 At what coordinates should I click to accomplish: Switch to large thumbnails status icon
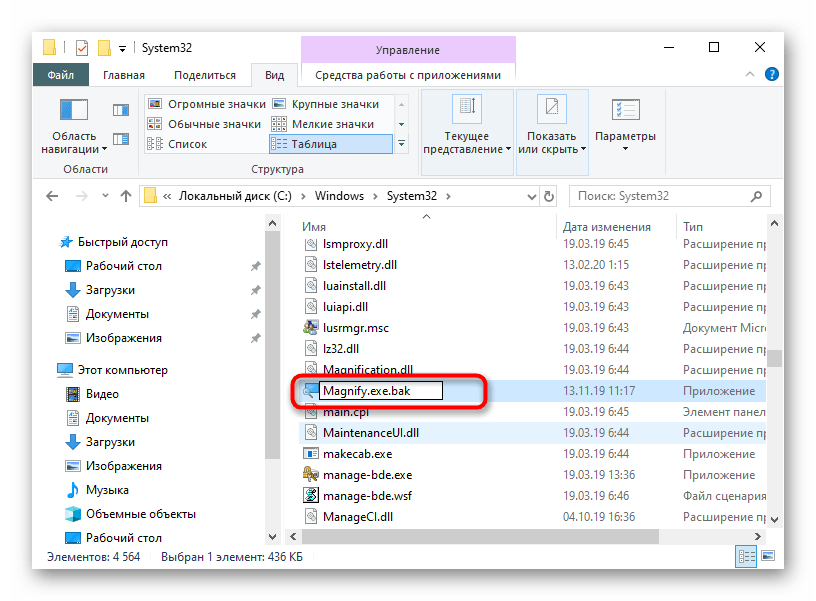(x=768, y=556)
